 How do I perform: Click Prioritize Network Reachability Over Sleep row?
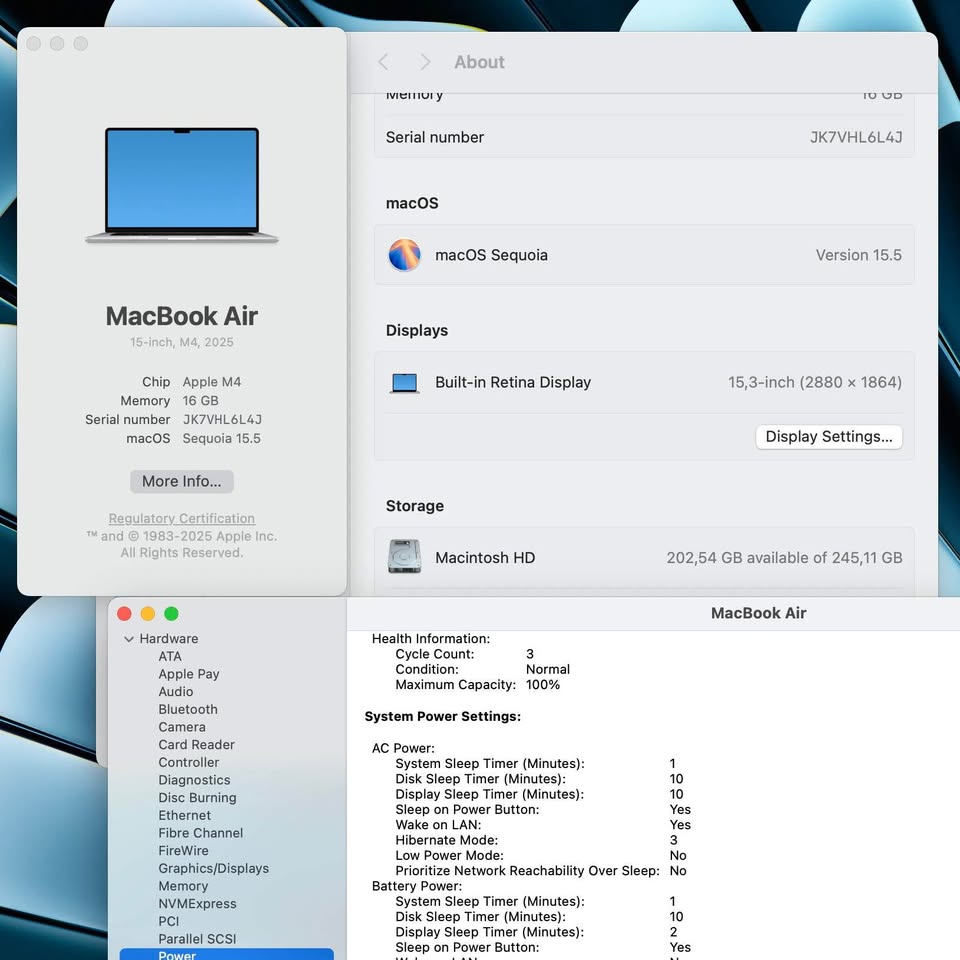click(541, 871)
